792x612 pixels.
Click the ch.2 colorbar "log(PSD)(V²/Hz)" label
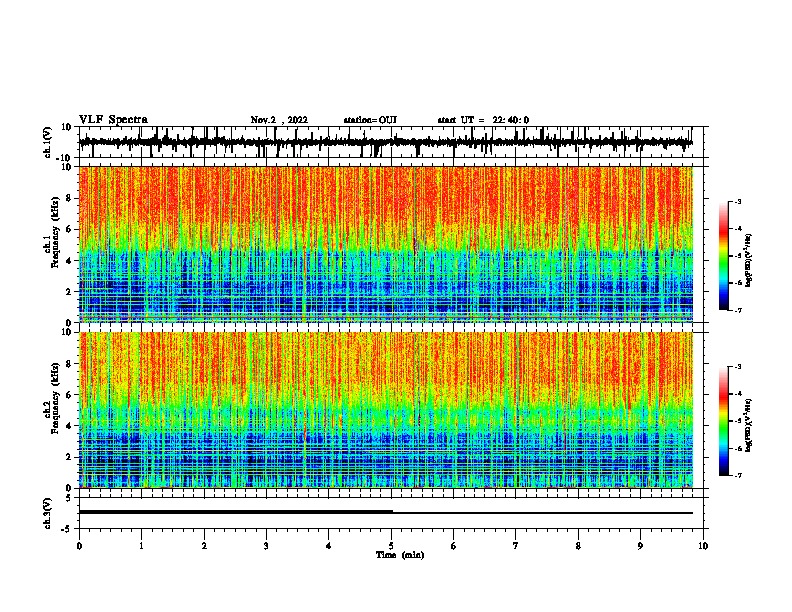(748, 425)
